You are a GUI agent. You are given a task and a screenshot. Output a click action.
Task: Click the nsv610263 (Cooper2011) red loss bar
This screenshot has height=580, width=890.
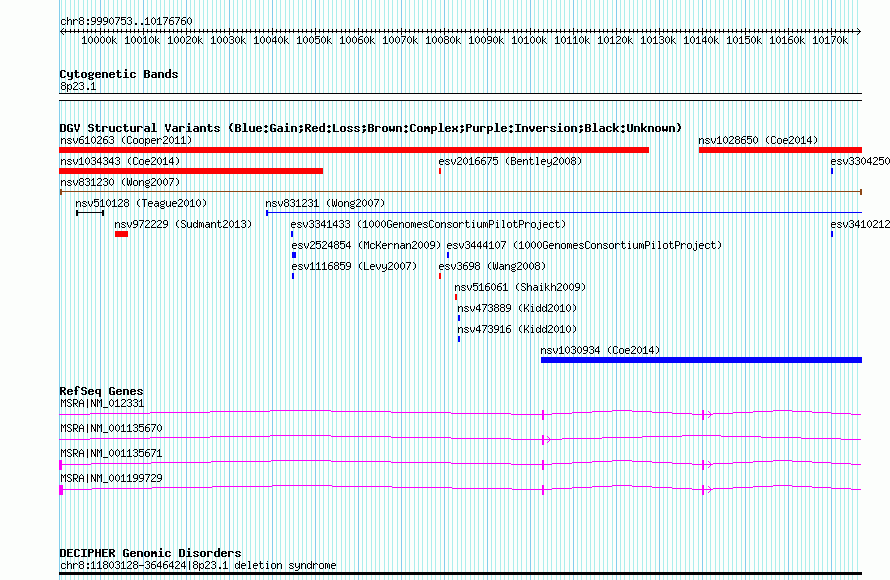[354, 150]
